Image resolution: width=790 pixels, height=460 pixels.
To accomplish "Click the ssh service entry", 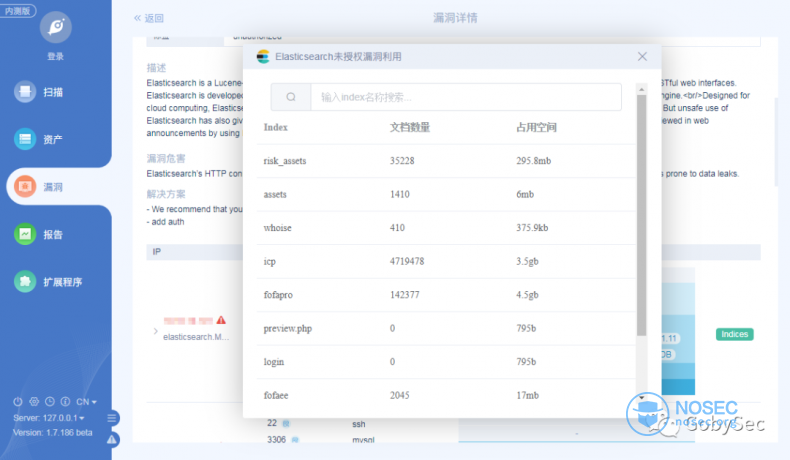I will (x=359, y=424).
